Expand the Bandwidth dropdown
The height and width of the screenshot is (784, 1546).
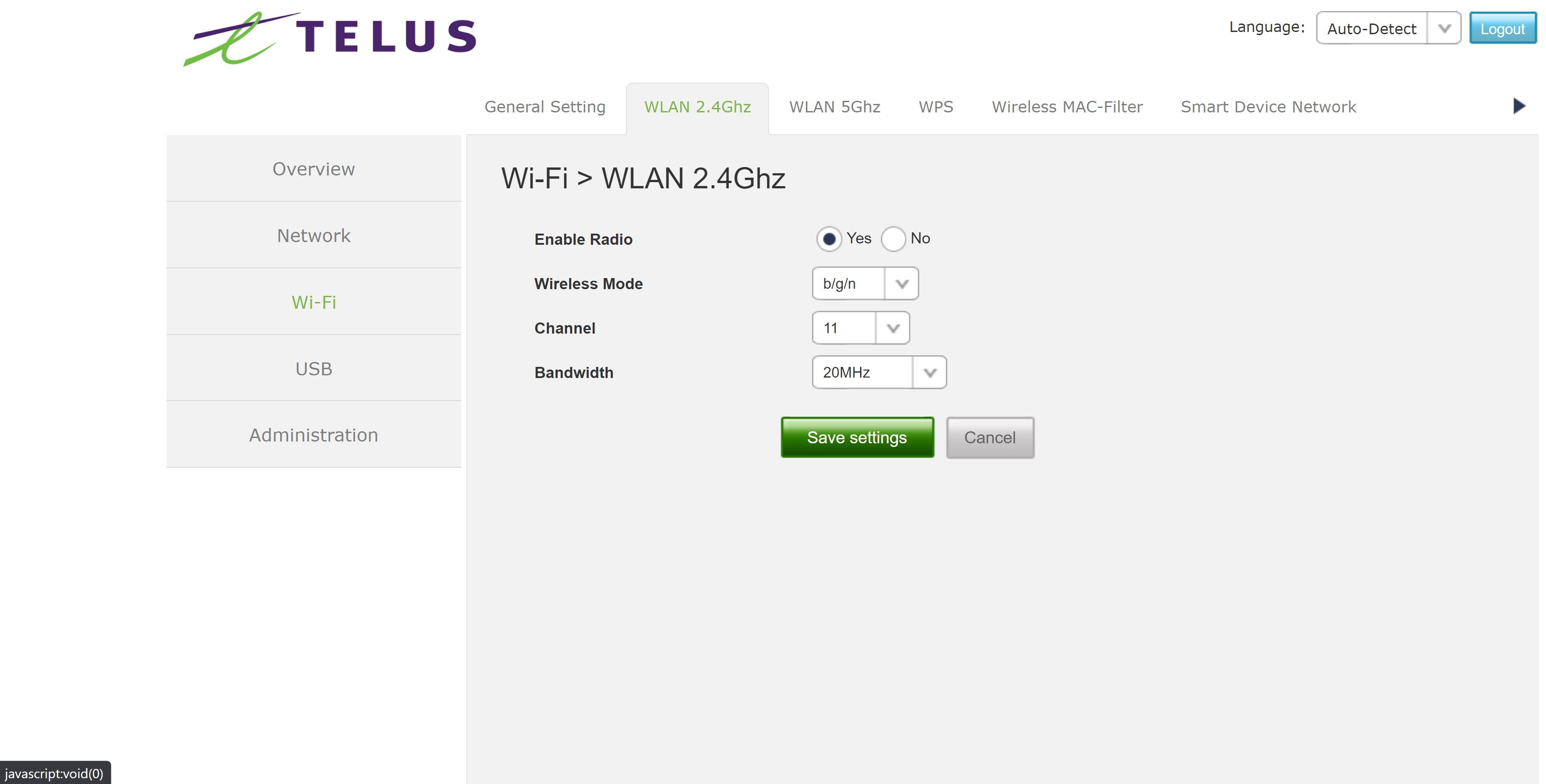(x=879, y=372)
